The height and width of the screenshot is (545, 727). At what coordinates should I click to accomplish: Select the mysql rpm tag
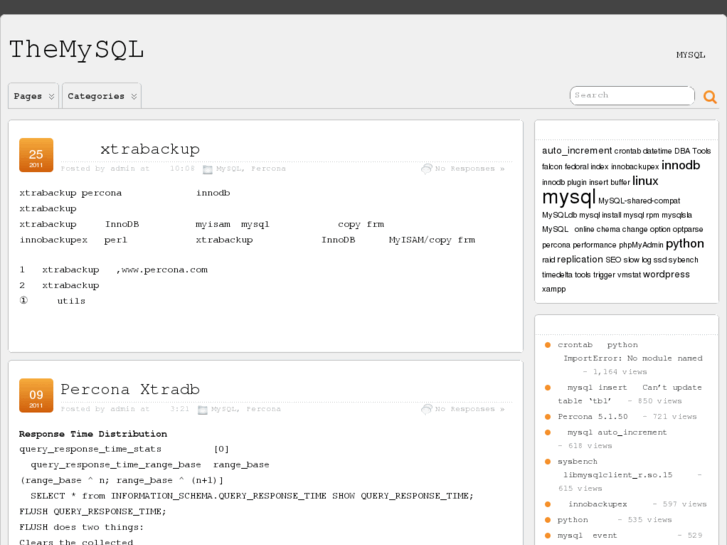(x=641, y=215)
